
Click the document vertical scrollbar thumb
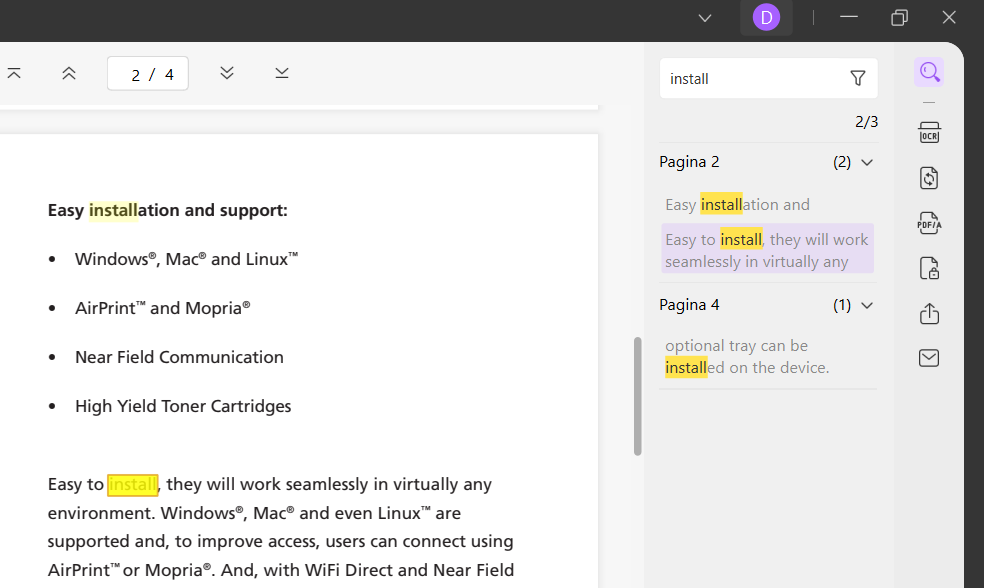638,396
